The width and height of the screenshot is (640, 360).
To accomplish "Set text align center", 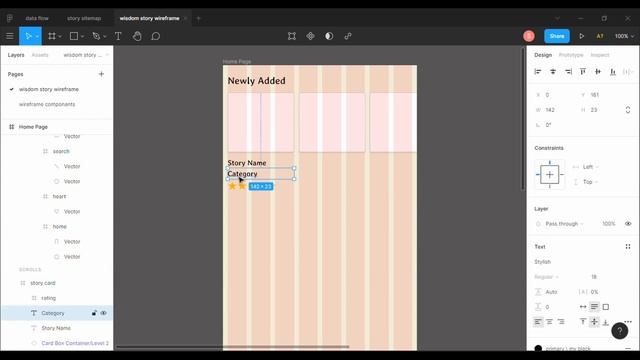I will 549,322.
